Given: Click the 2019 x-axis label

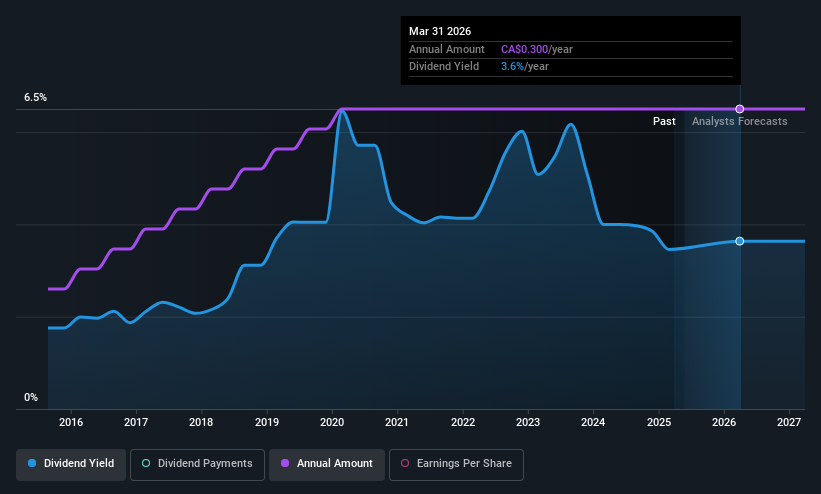Looking at the screenshot, I should coord(267,422).
